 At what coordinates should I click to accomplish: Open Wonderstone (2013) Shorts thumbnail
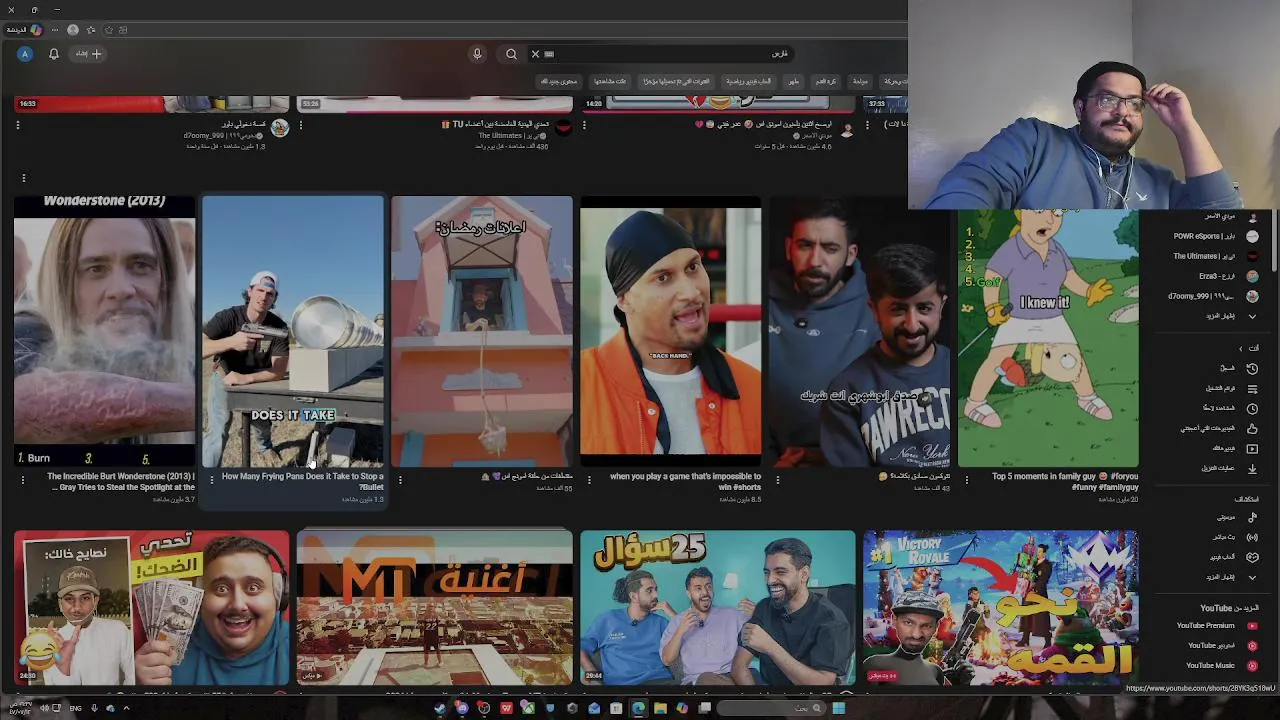(104, 331)
